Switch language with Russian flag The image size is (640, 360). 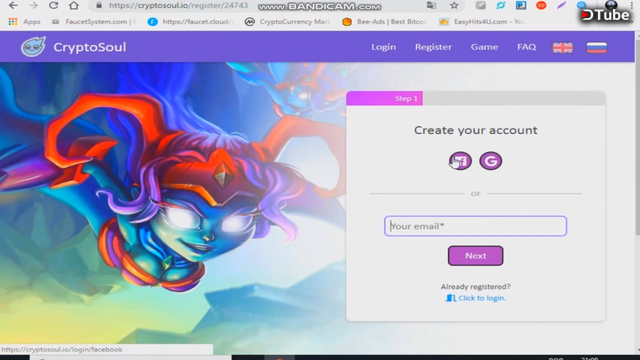click(x=596, y=47)
